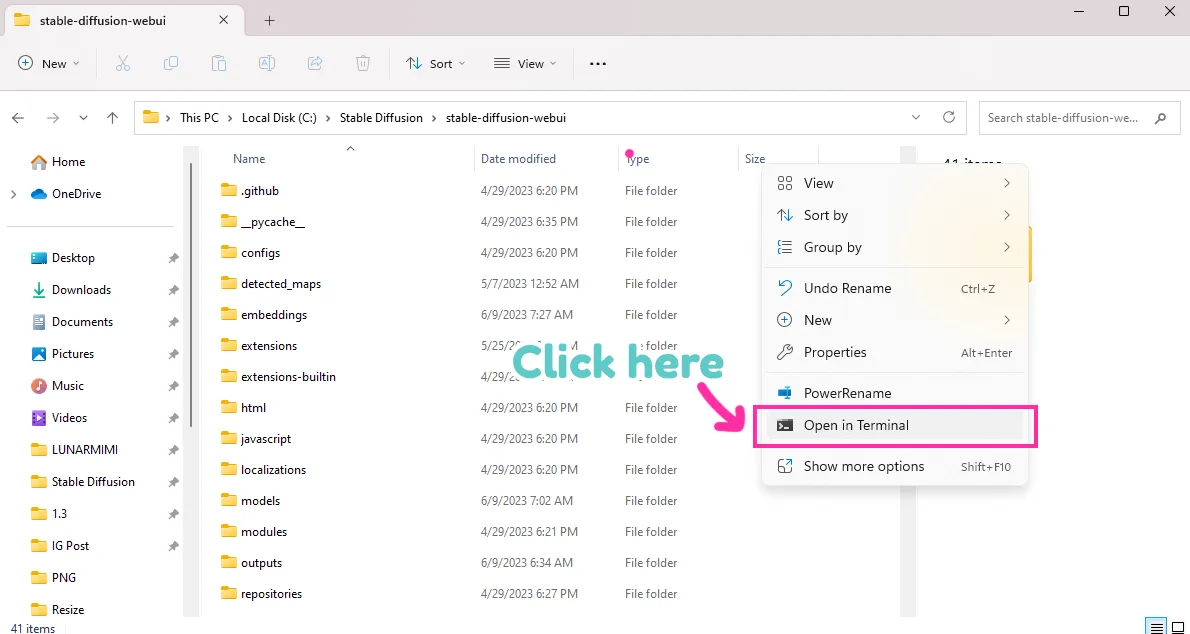Select Desktop in the navigation pane
Viewport: 1190px width, 634px height.
coord(73,258)
